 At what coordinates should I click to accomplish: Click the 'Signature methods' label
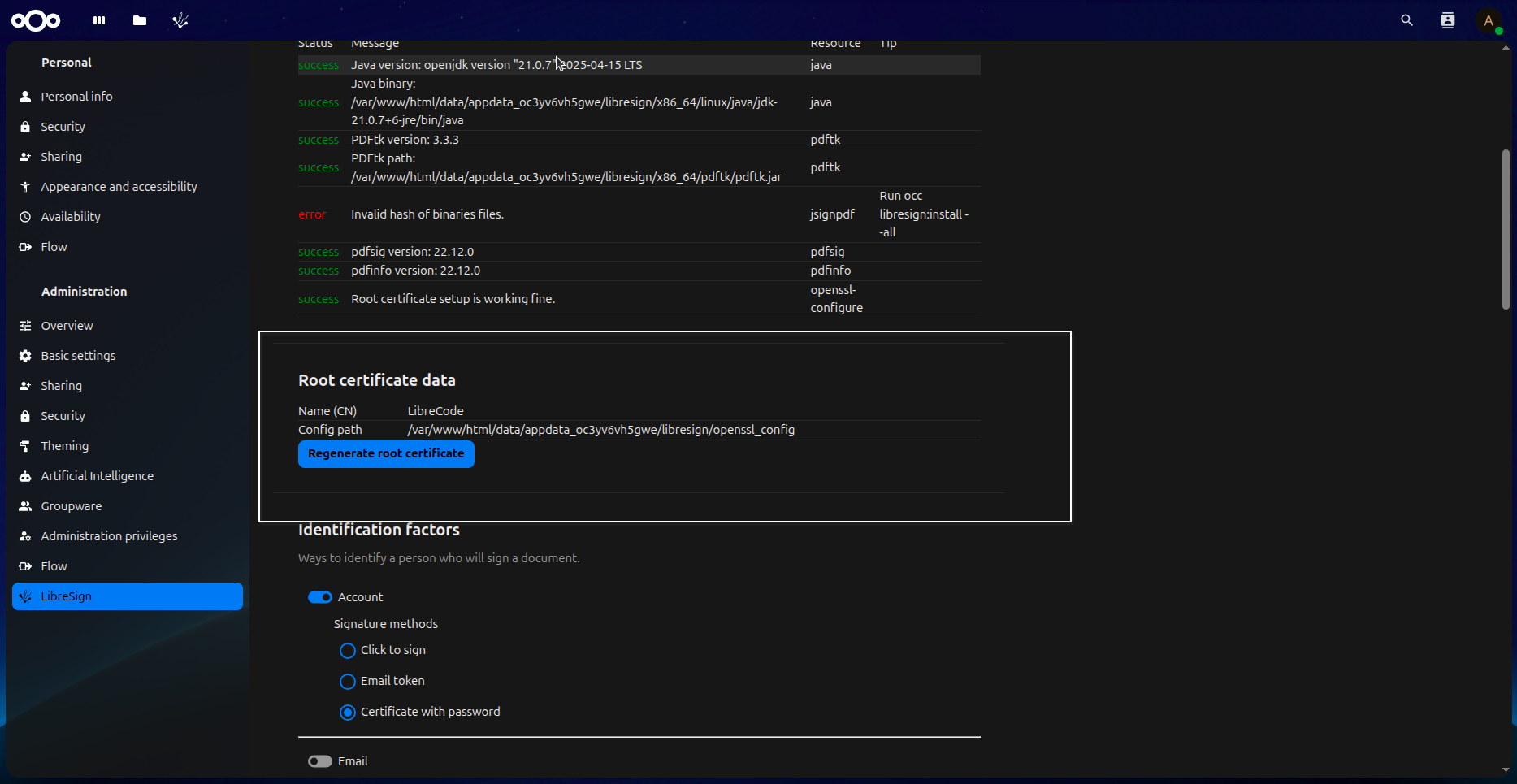coord(386,624)
